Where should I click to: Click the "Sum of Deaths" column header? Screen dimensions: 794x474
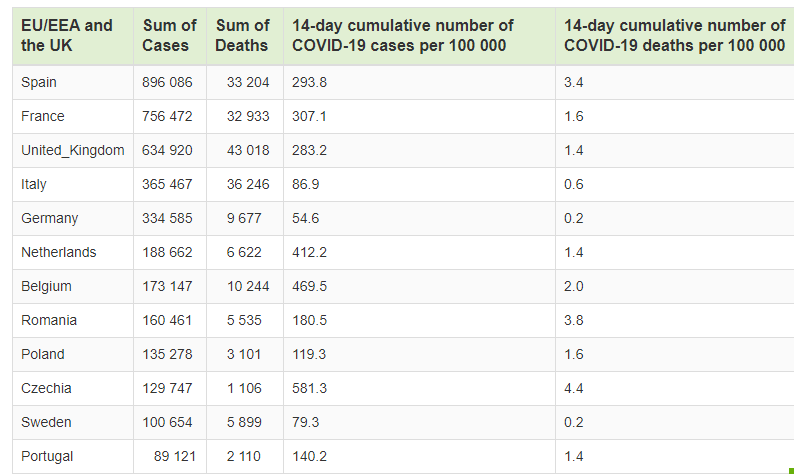pos(242,35)
